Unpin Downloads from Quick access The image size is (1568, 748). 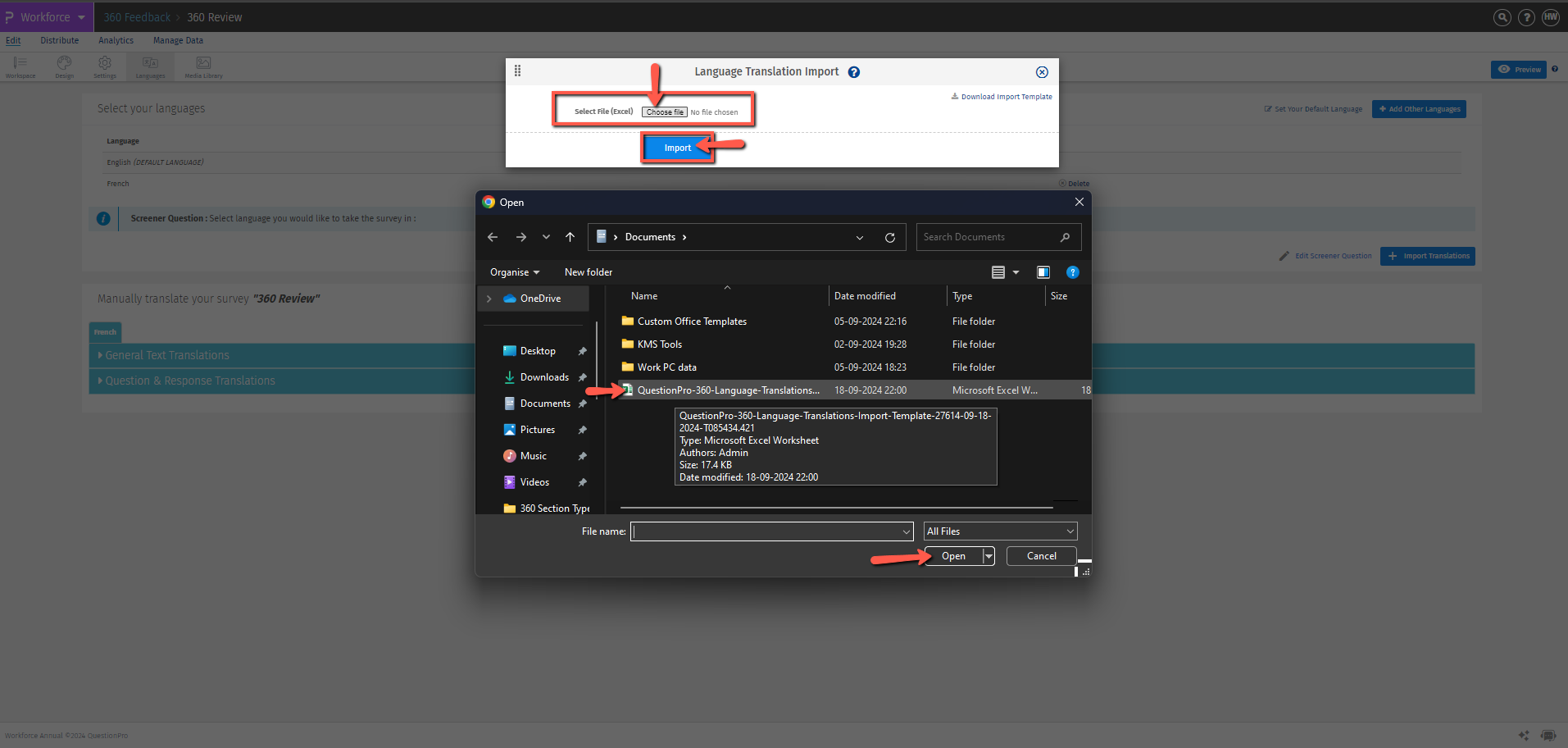[582, 377]
